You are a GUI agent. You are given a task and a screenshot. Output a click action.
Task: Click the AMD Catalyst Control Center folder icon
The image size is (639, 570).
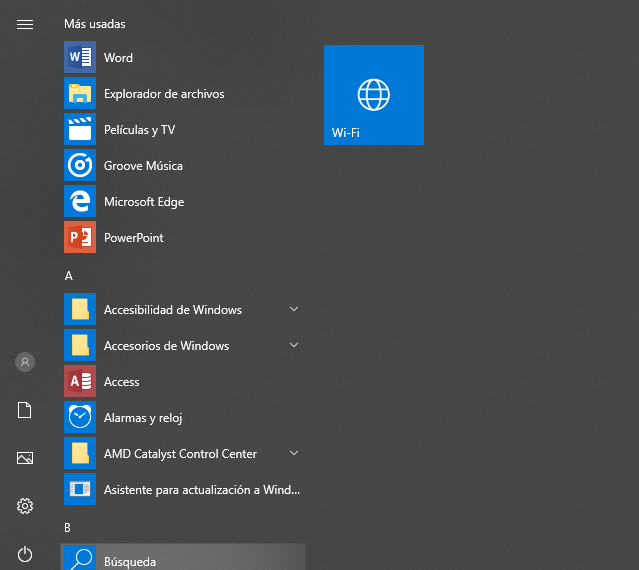tap(80, 453)
